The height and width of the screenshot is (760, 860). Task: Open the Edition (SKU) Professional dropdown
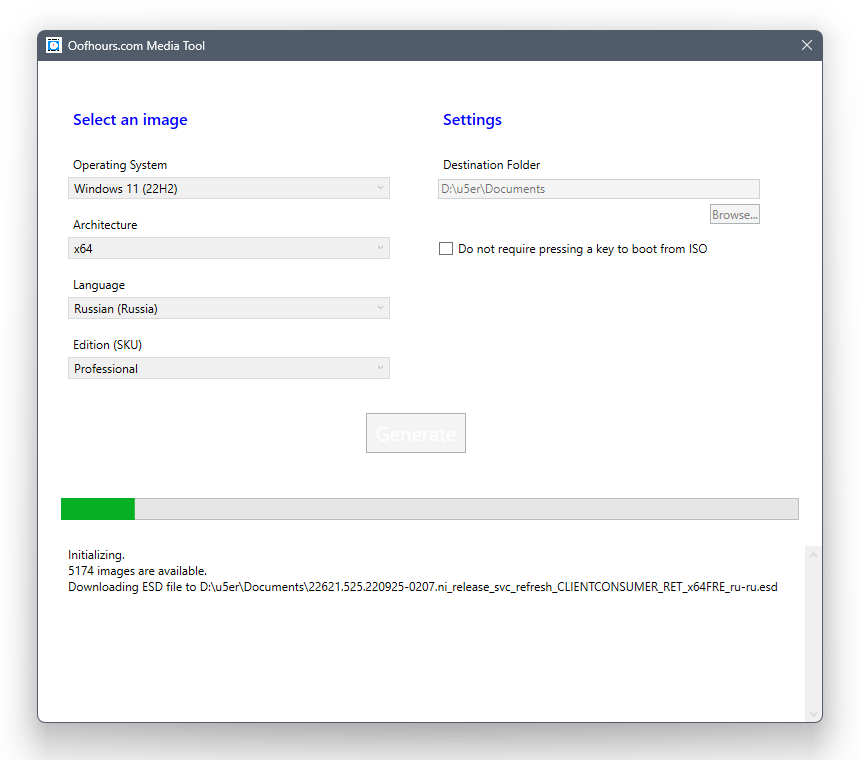coord(229,368)
